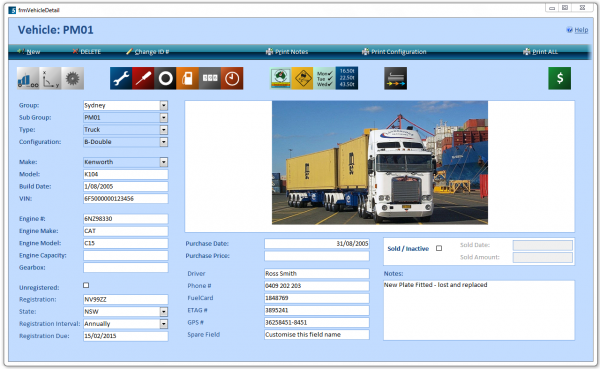Toggle the Sold / Inactive checkbox
Image resolution: width=600 pixels, height=369 pixels.
pos(439,248)
